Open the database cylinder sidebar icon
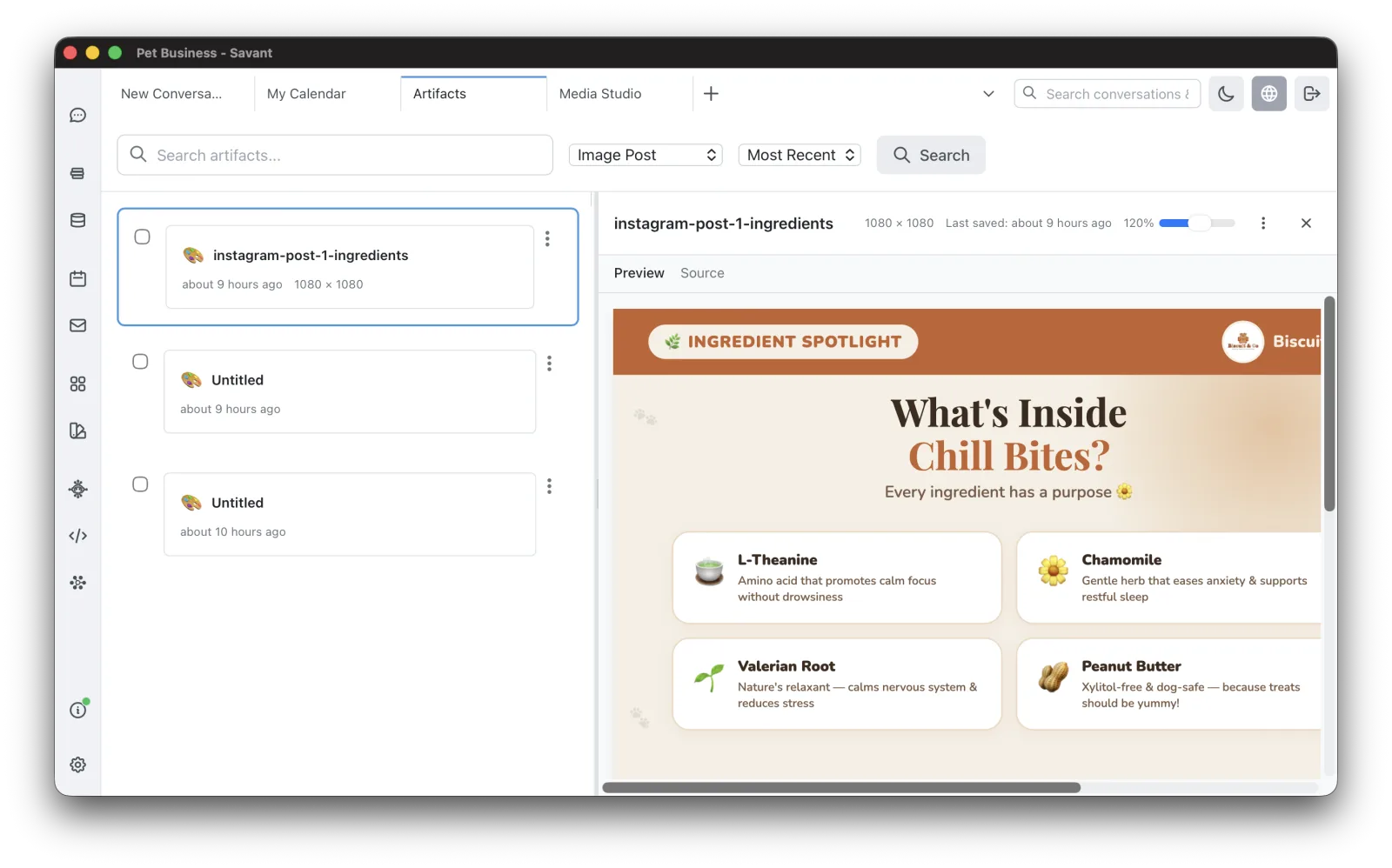The height and width of the screenshot is (868, 1392). point(77,221)
